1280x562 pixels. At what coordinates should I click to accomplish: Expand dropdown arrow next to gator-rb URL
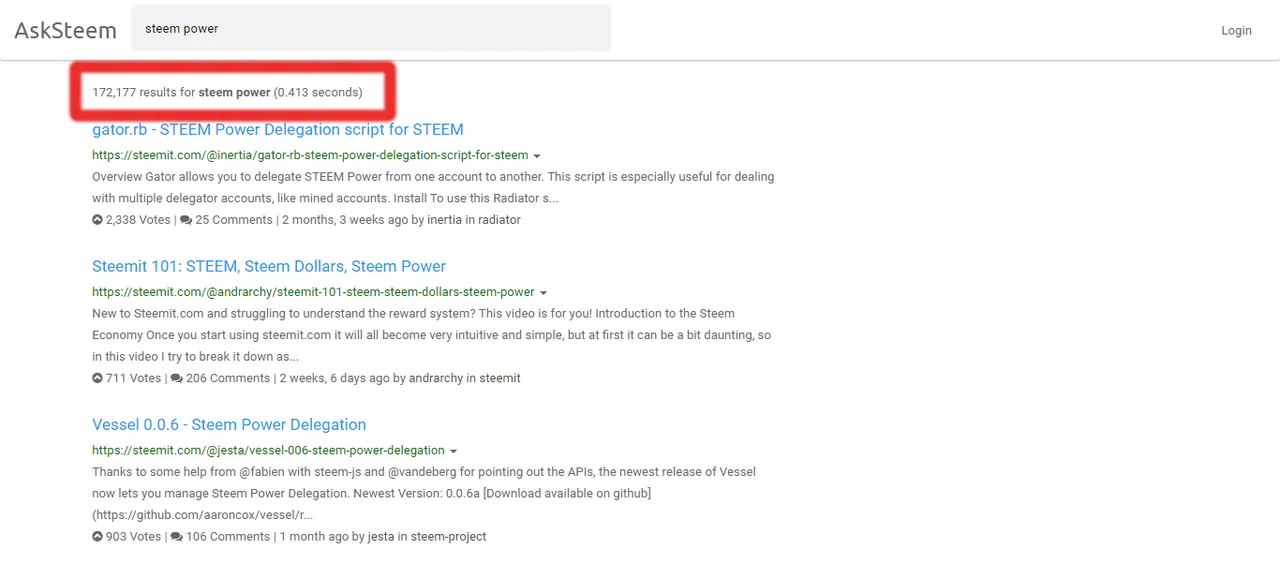537,156
